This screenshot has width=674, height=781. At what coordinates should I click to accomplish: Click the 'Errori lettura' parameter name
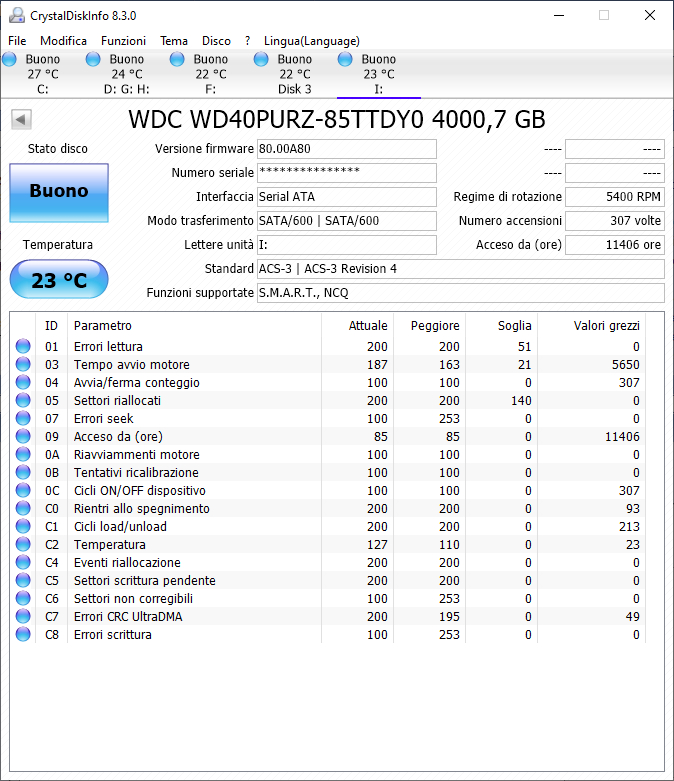[108, 347]
